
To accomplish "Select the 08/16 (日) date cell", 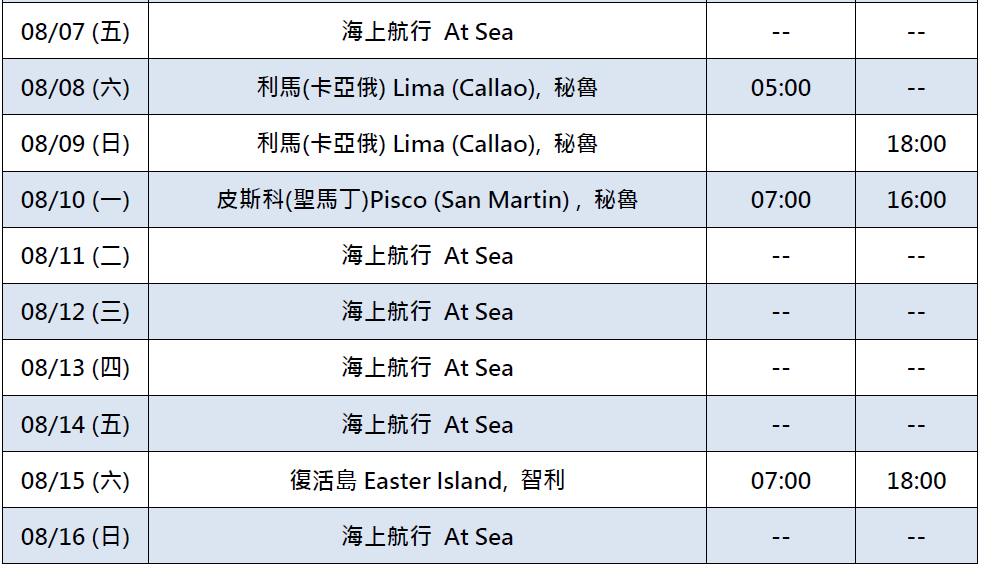I will pos(75,537).
